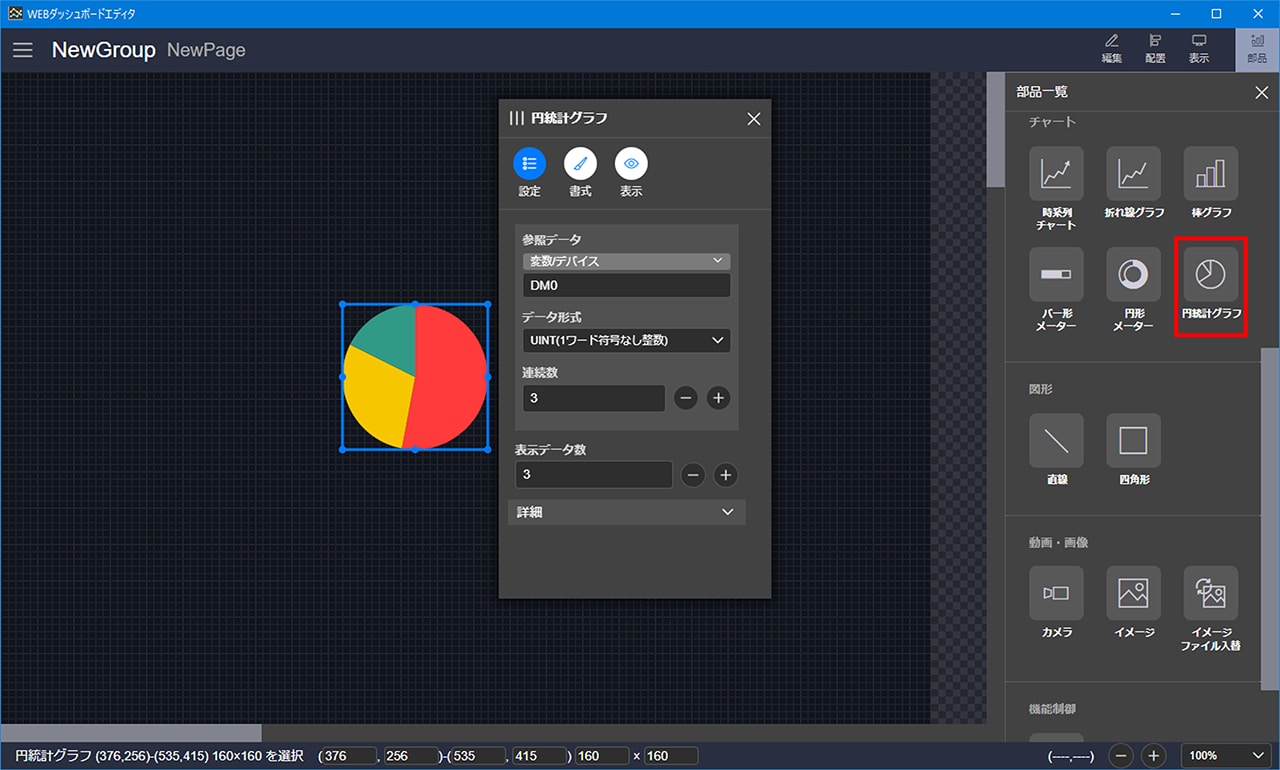This screenshot has height=770, width=1280.
Task: Select the 直線 shape icon
Action: (x=1056, y=441)
